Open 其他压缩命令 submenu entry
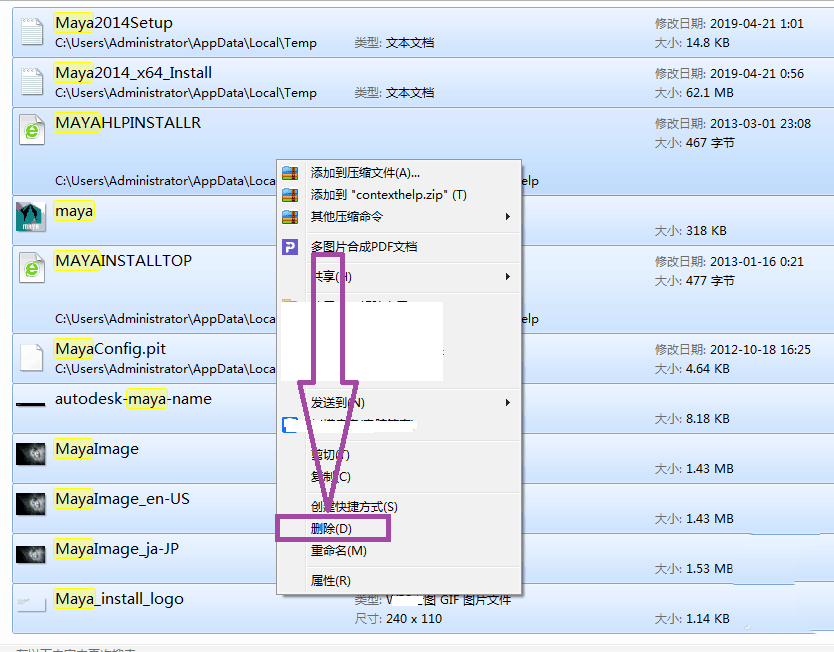 click(398, 217)
